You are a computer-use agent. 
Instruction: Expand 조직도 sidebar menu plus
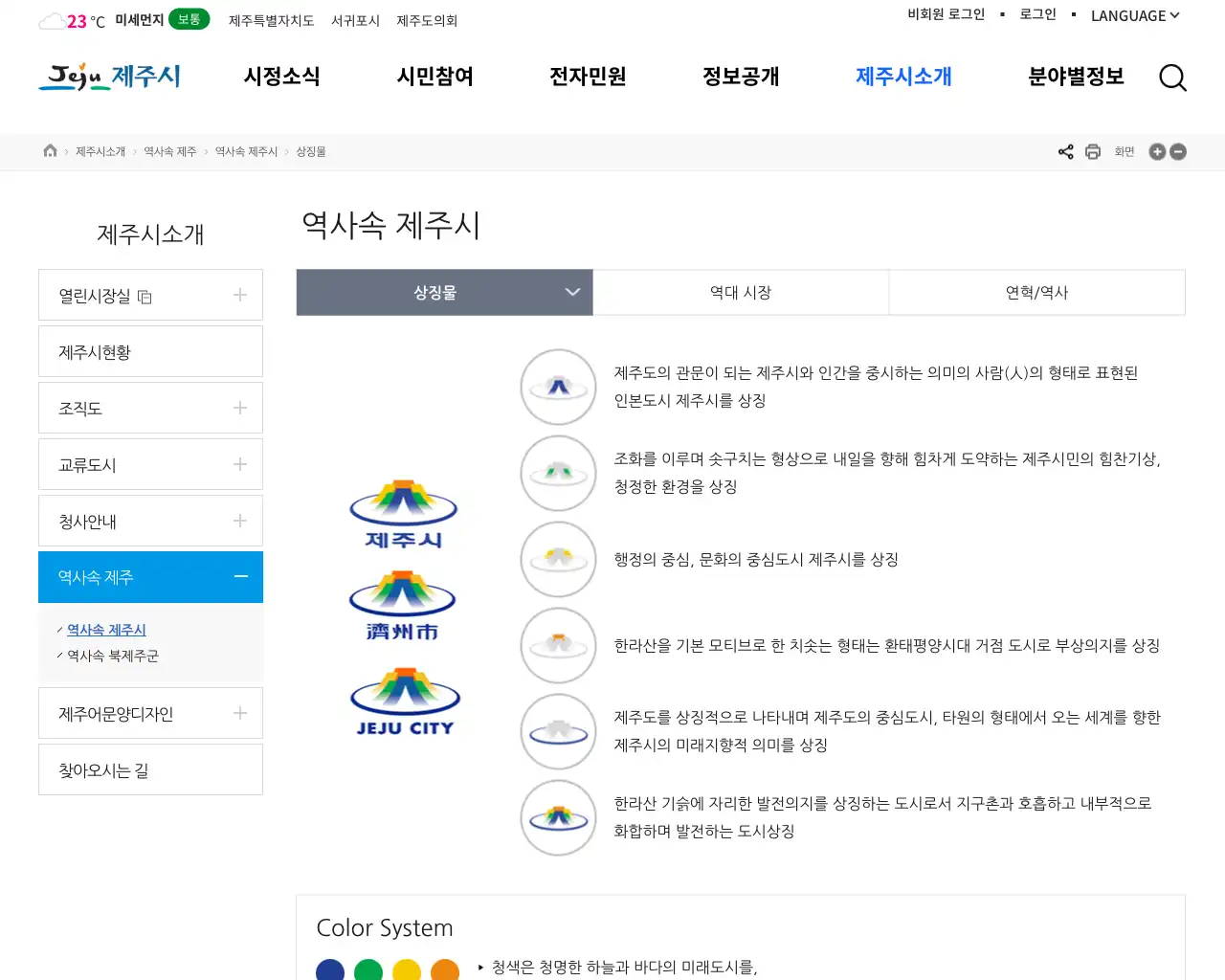[240, 408]
